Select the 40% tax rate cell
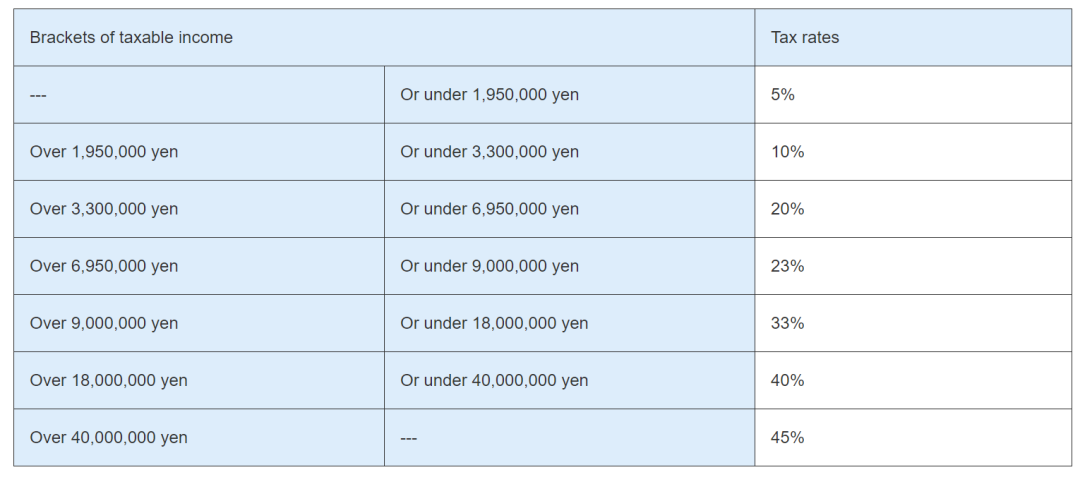This screenshot has height=477, width=1080. (913, 381)
